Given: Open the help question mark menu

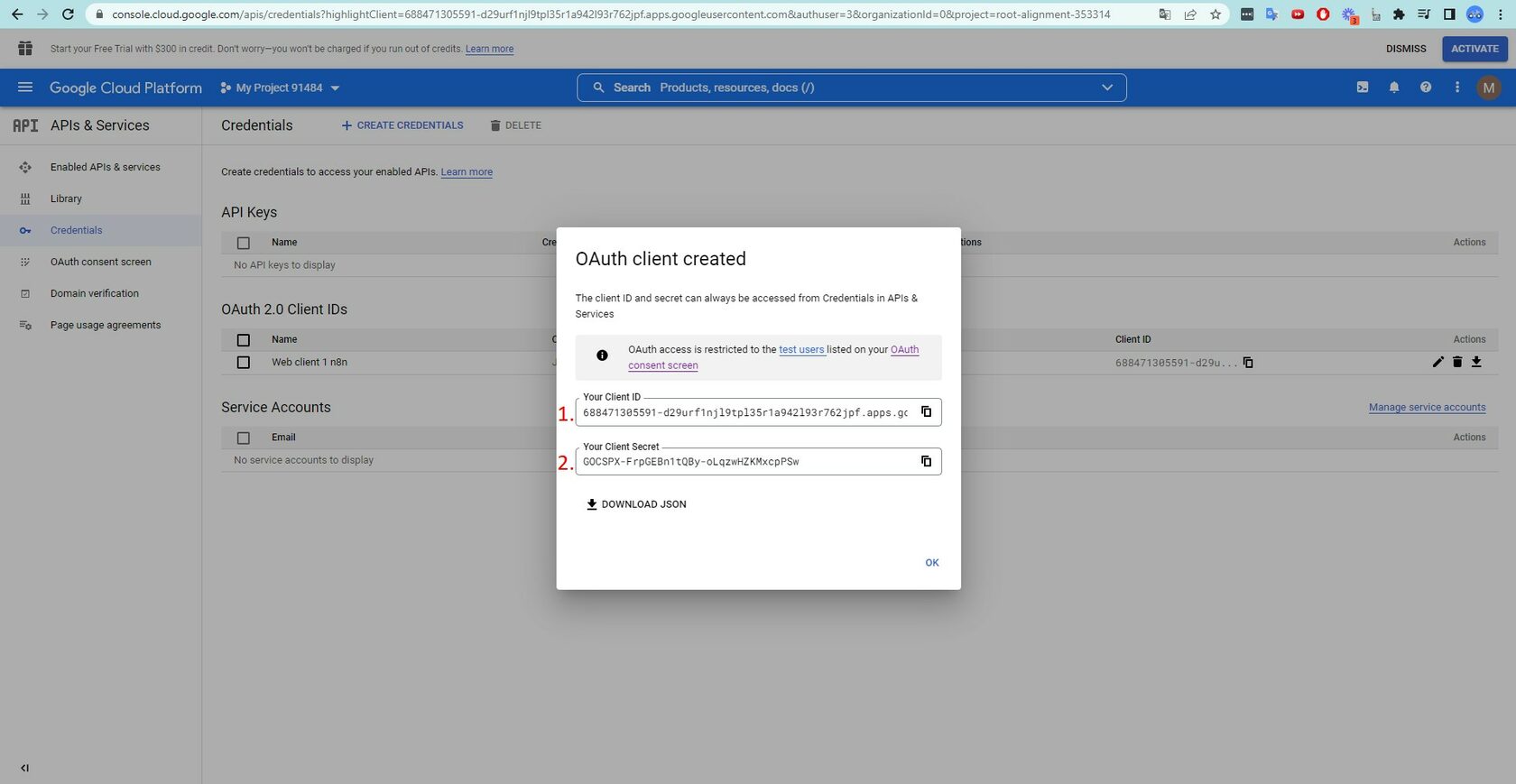Looking at the screenshot, I should [1426, 88].
